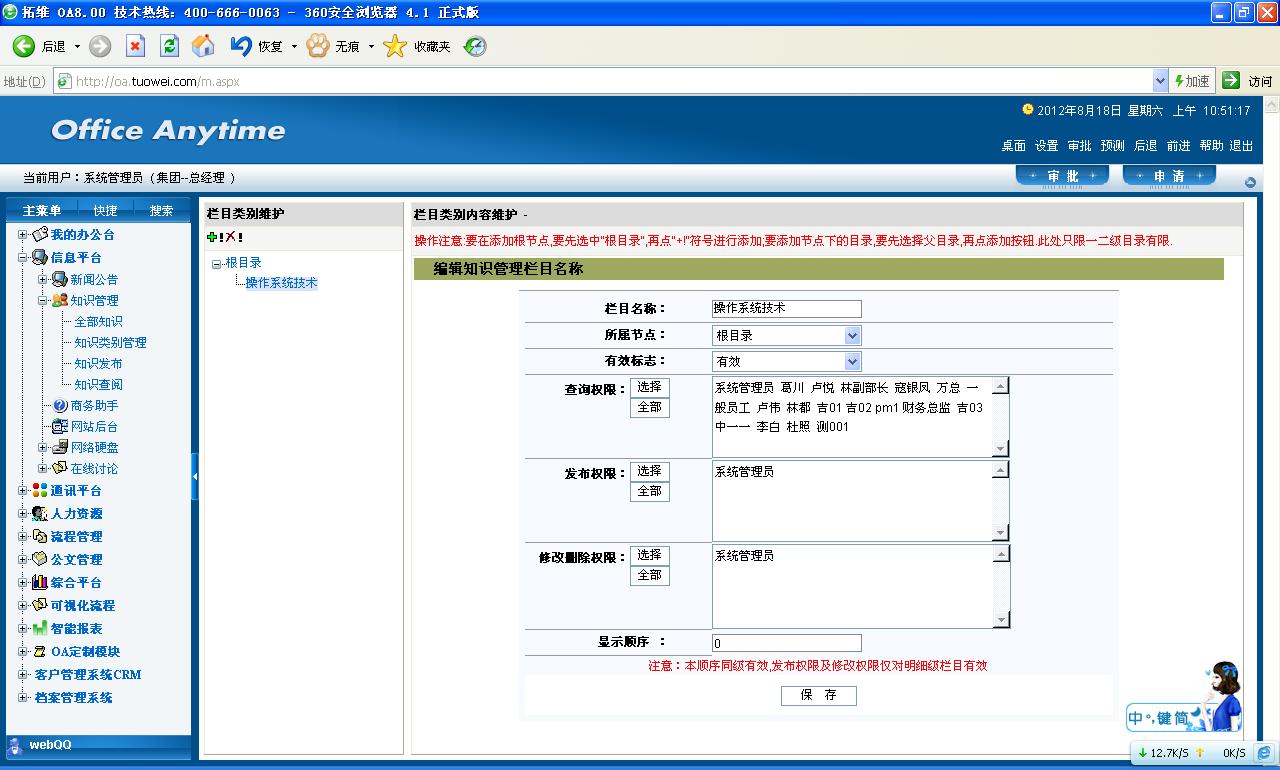Open the 有效标志 dropdown
1280x770 pixels.
coord(852,362)
